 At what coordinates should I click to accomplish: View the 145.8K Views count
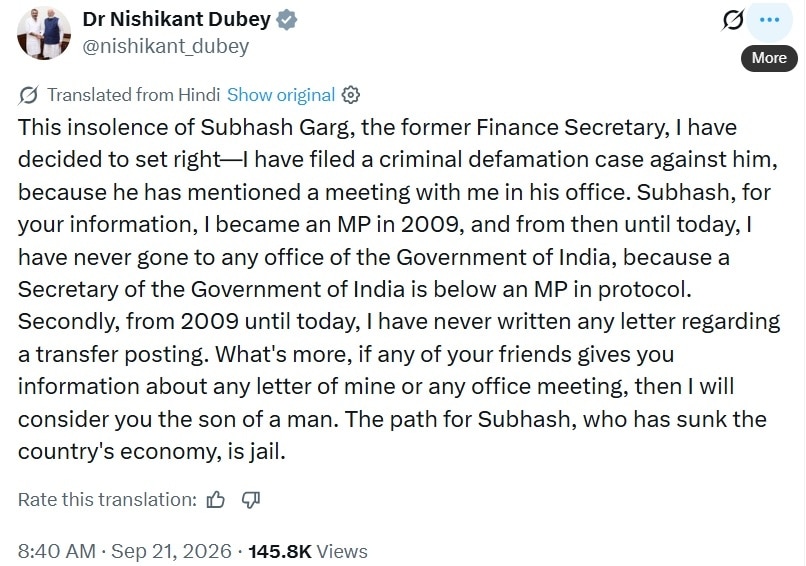[308, 551]
